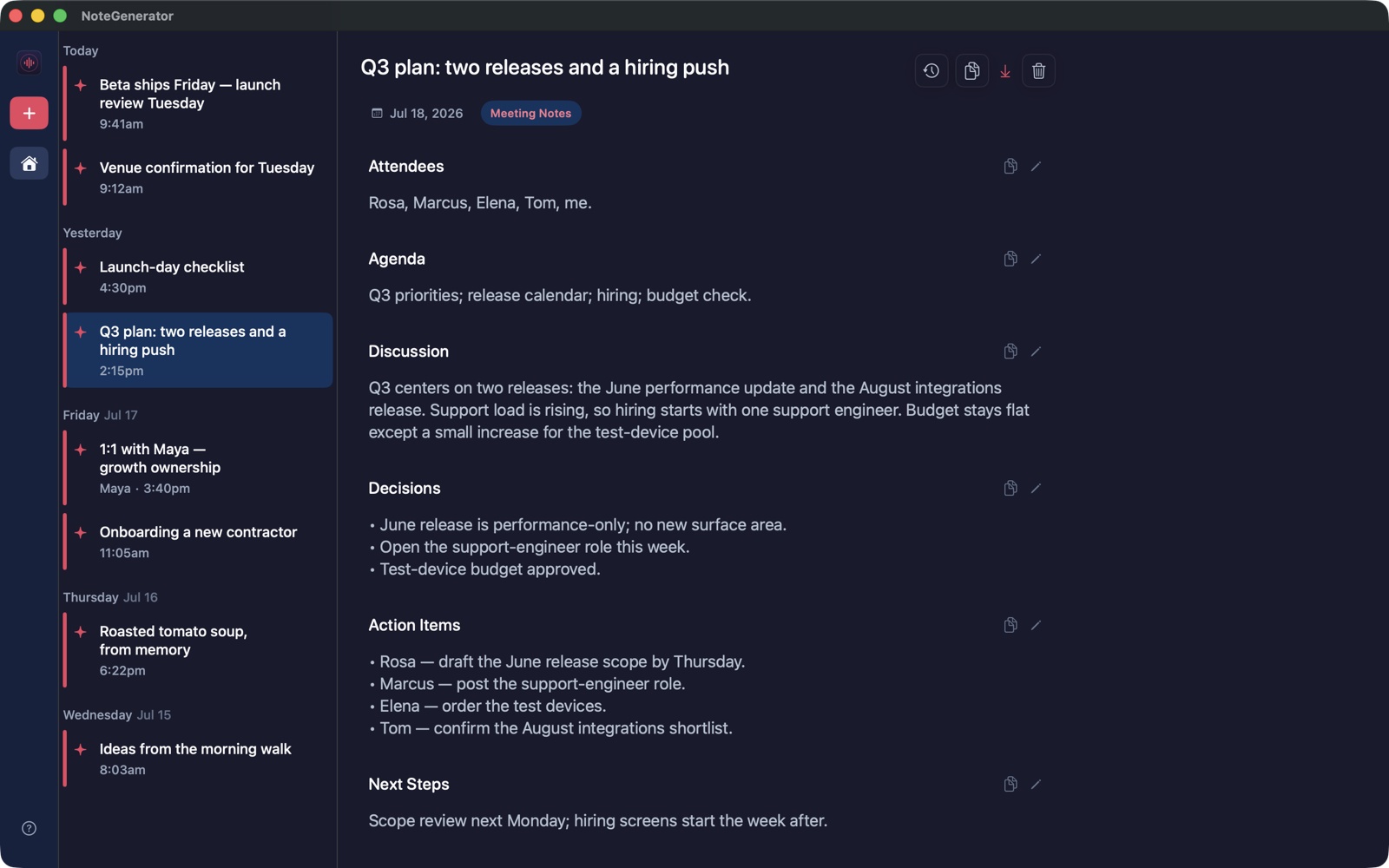
Task: Open the Launch-day checklist note
Action: click(198, 277)
